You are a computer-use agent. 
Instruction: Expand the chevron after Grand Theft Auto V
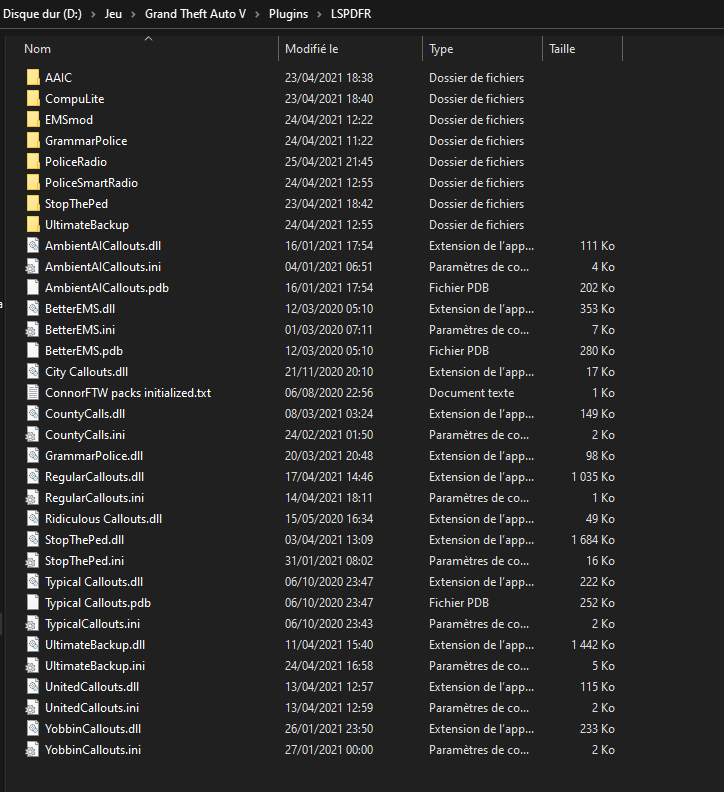[x=258, y=14]
